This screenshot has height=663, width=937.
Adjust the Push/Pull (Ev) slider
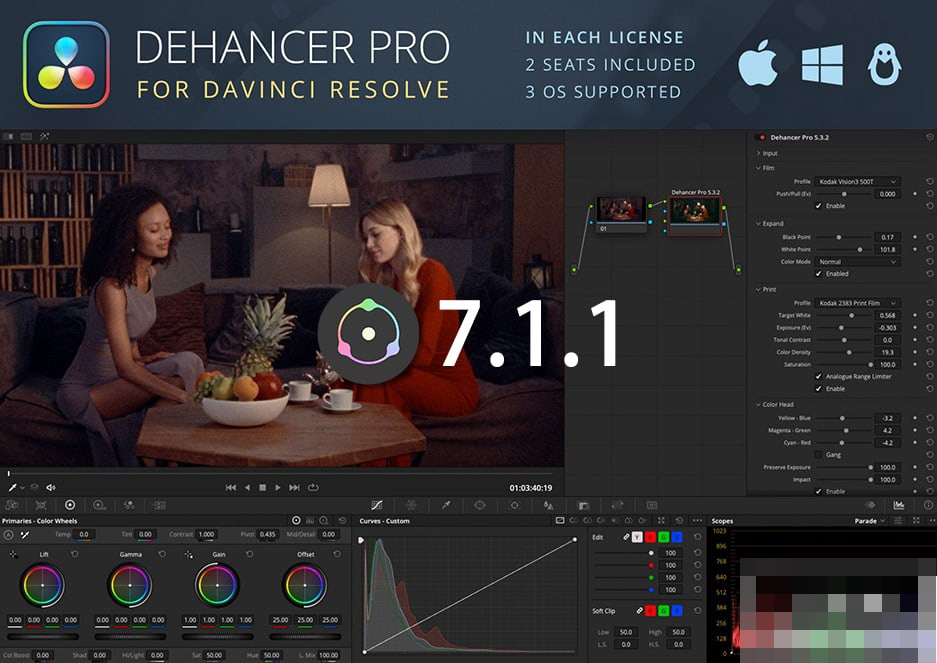844,194
